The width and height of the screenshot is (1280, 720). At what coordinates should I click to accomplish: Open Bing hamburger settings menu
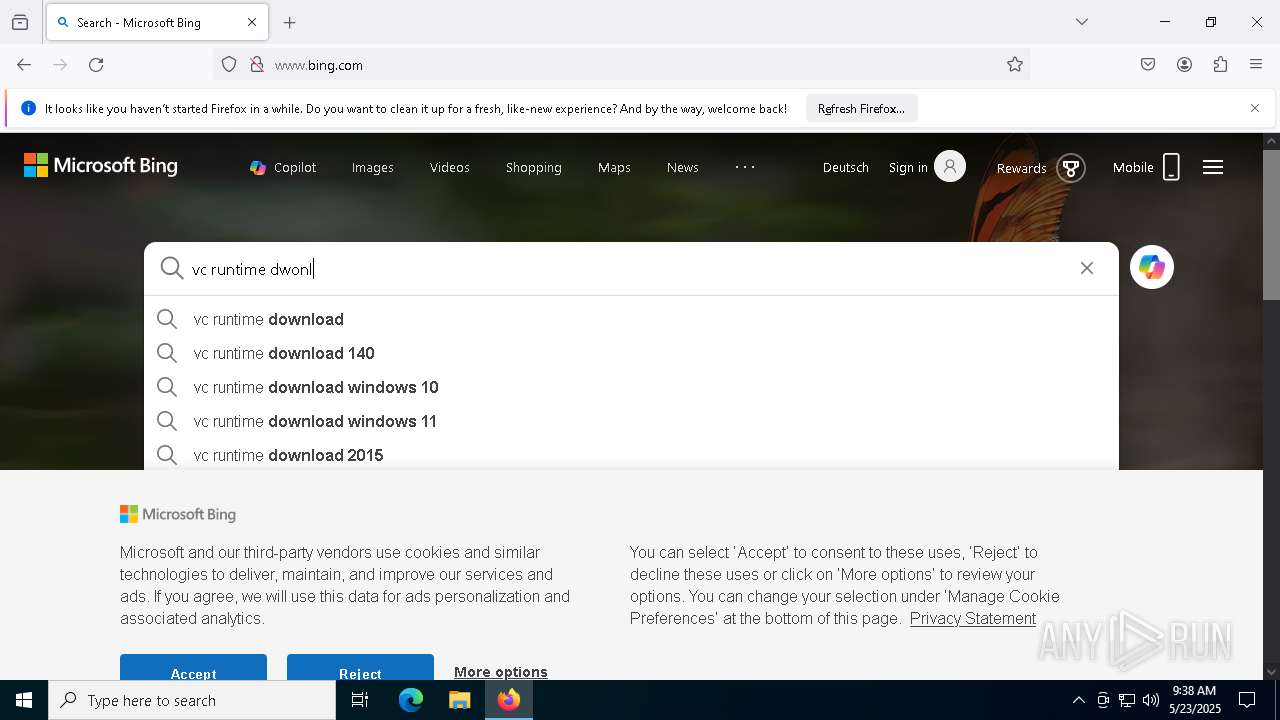point(1213,167)
